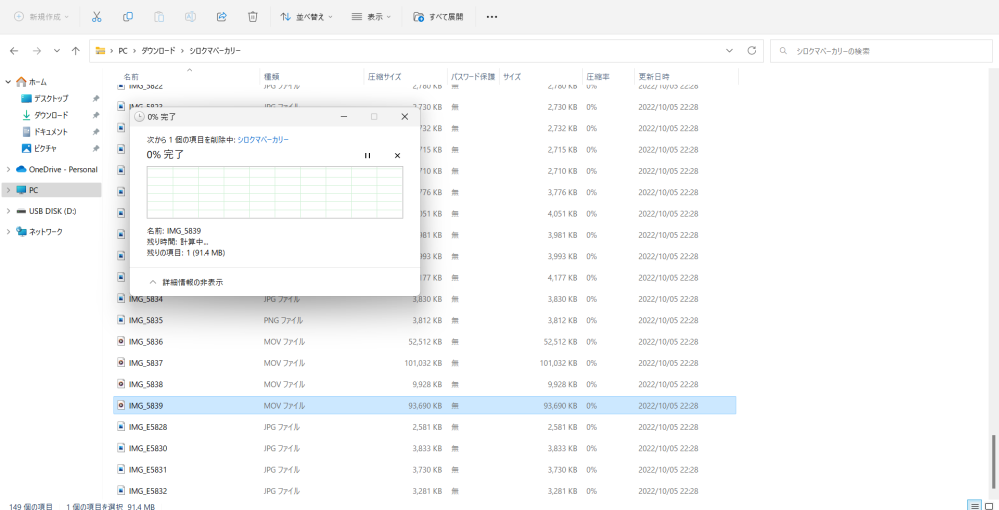Screen dimensions: 999x510
Task: Select USB DISK (D:) in sidebar
Action: 47,211
